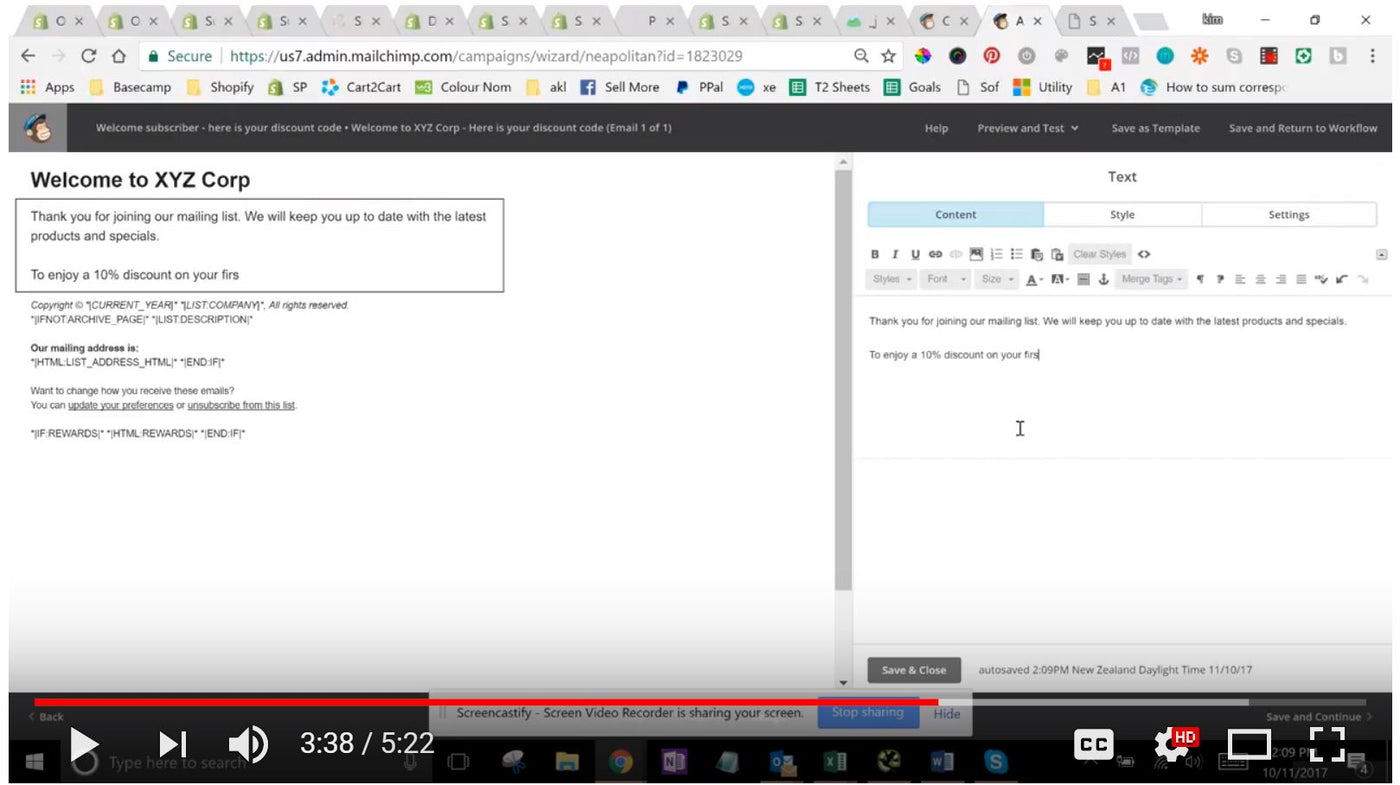Open the Font dropdown
The width and height of the screenshot is (1400, 785).
click(x=945, y=279)
